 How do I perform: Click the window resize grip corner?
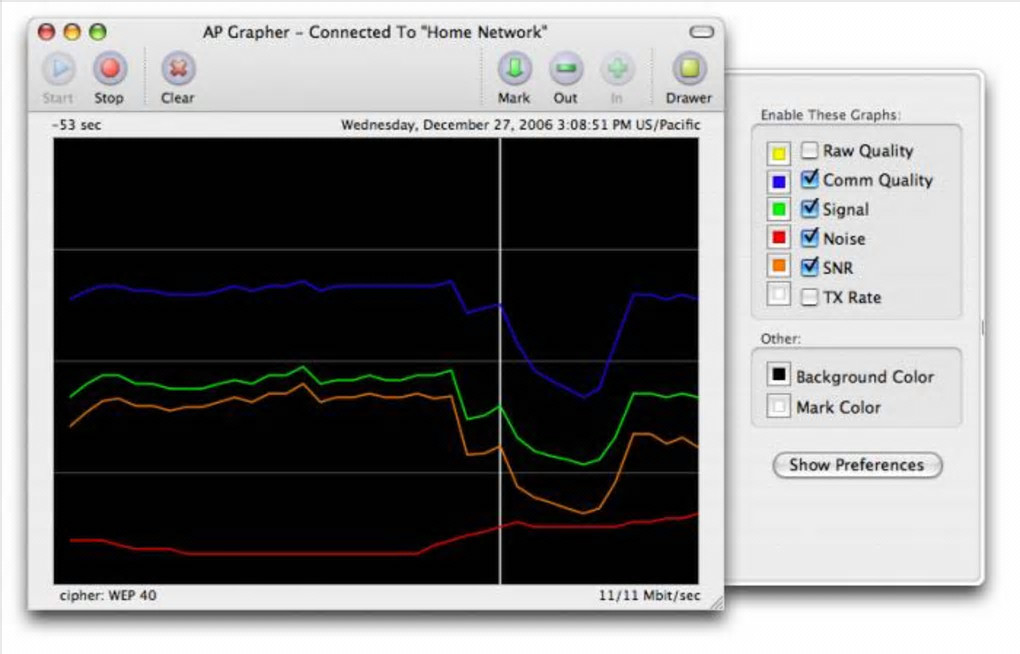pos(716,603)
